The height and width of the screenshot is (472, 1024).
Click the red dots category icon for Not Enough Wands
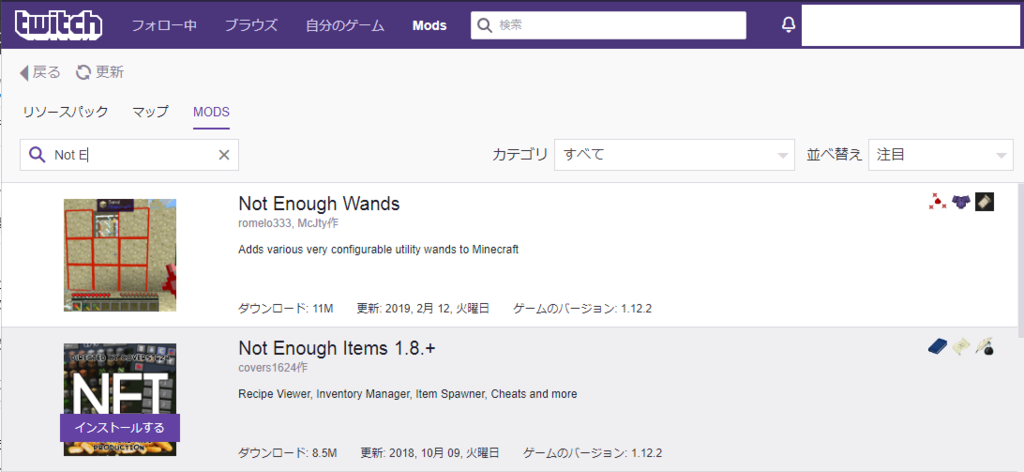coord(937,202)
